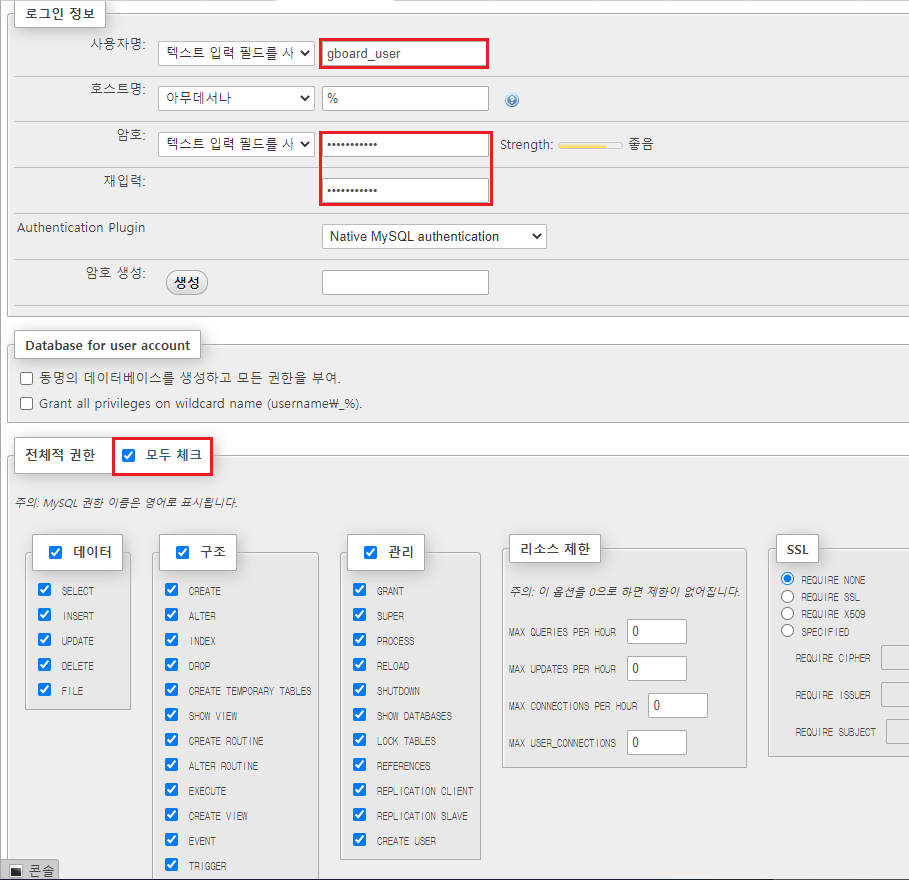The width and height of the screenshot is (909, 880).
Task: Uncheck the ALTER ROUTINE privilege
Action: [x=172, y=765]
